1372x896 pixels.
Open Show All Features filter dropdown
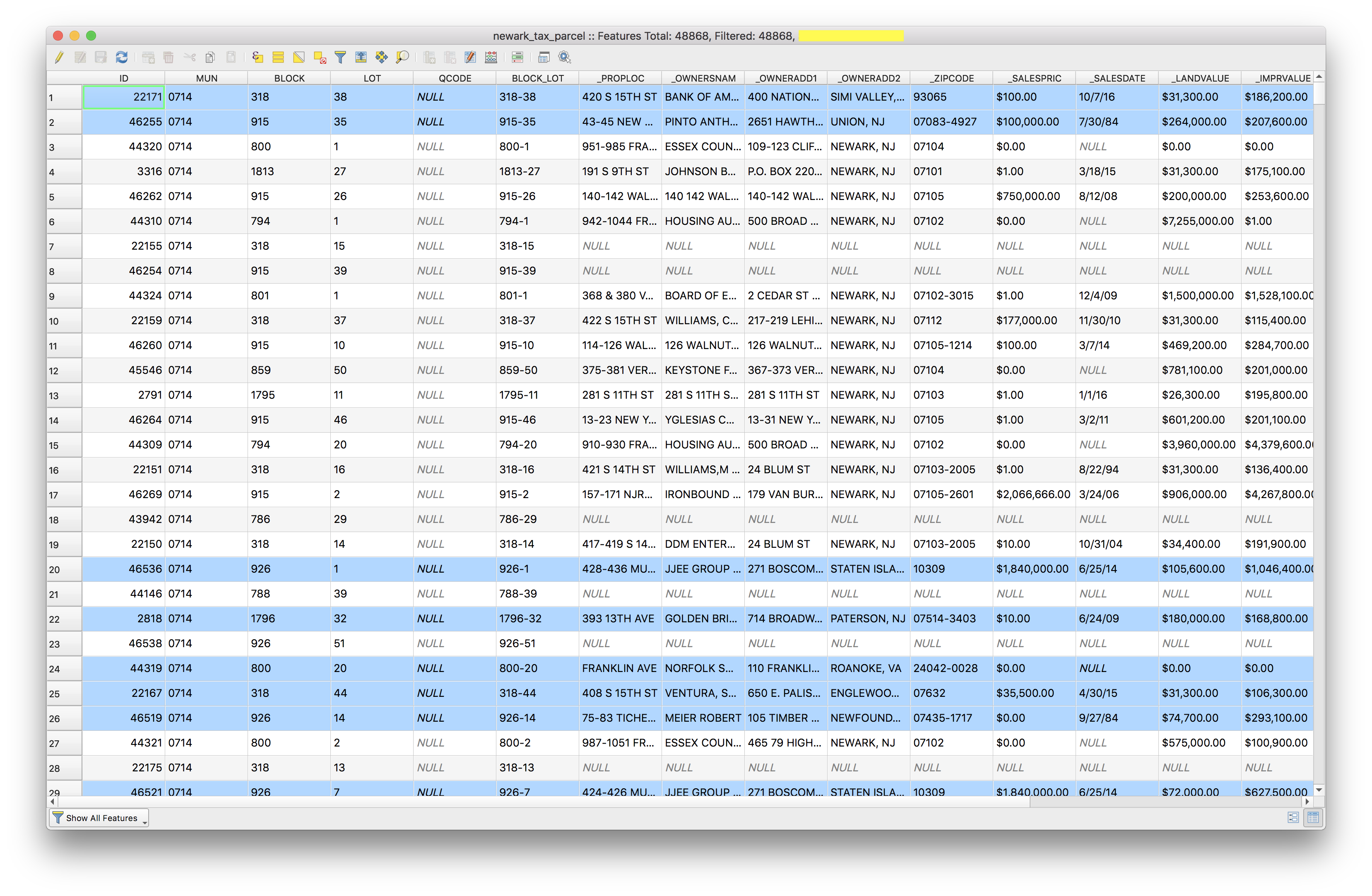coord(99,818)
